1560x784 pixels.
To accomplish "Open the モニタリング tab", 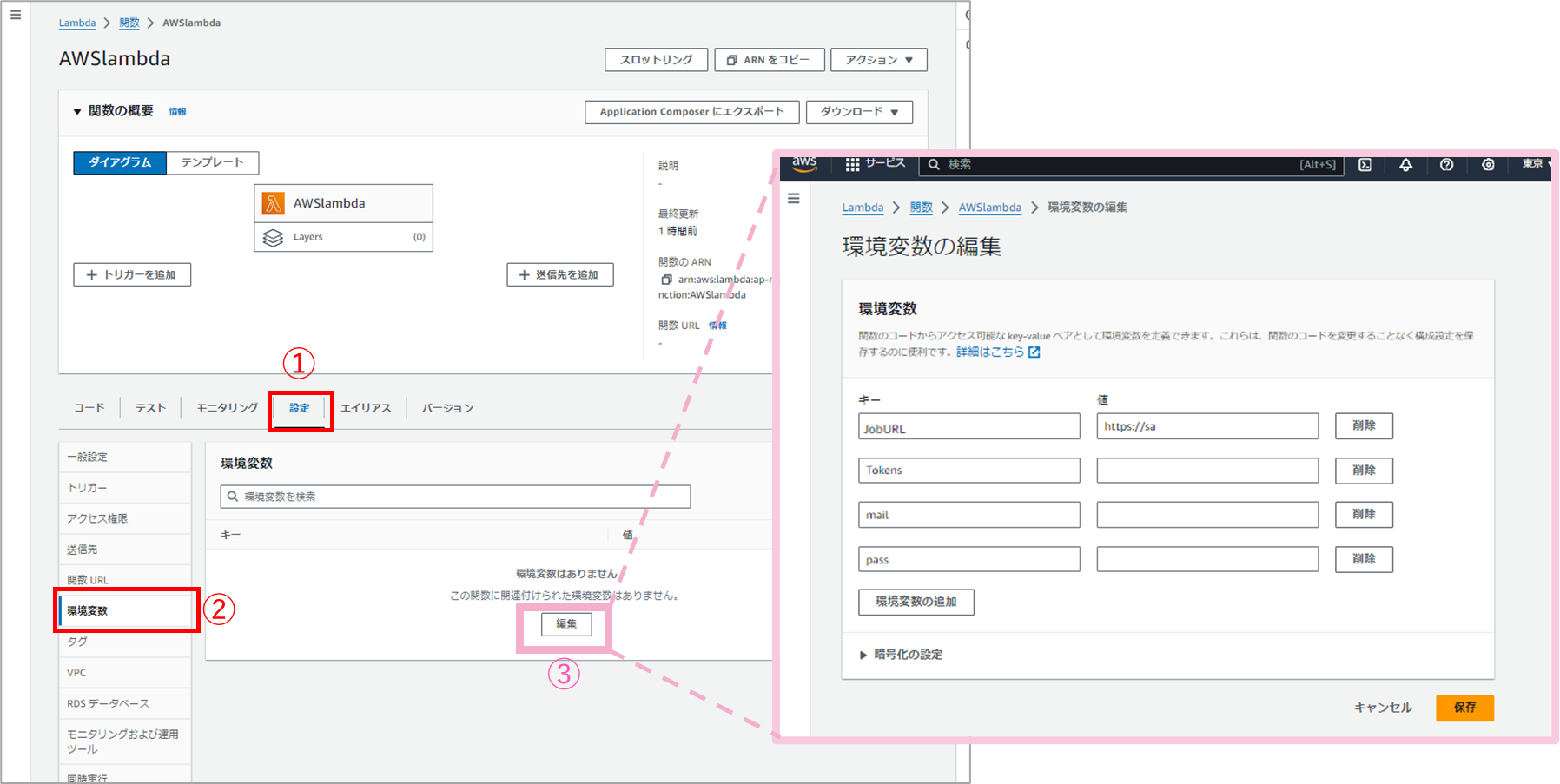I will [227, 408].
